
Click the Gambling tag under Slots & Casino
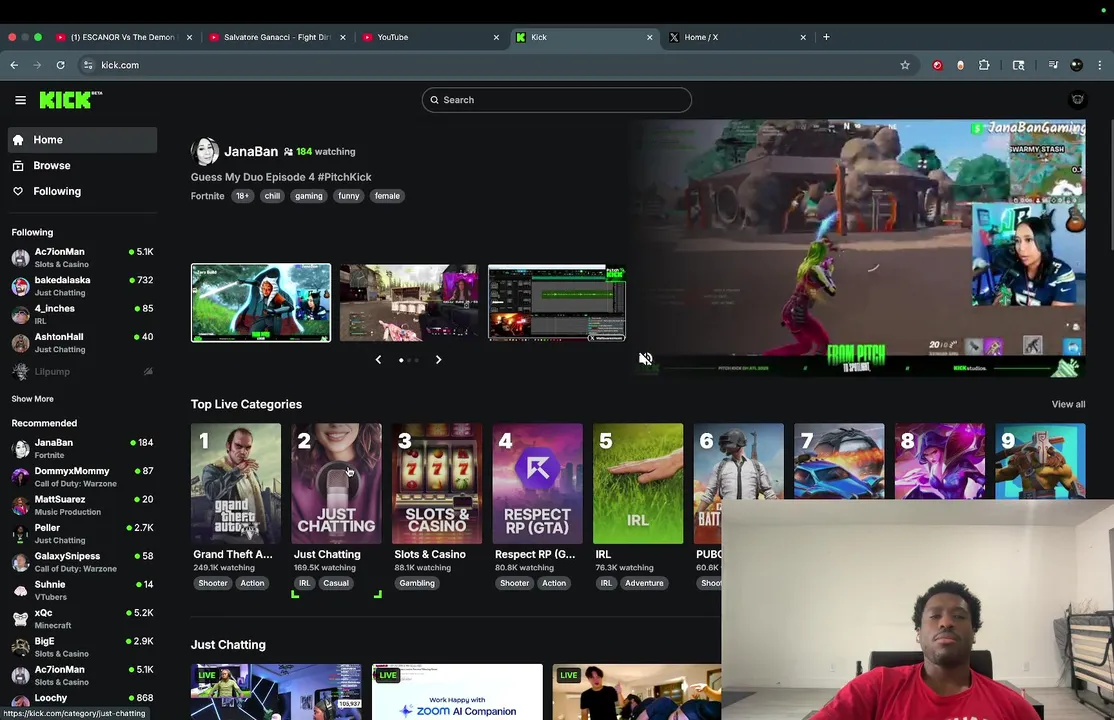[417, 584]
